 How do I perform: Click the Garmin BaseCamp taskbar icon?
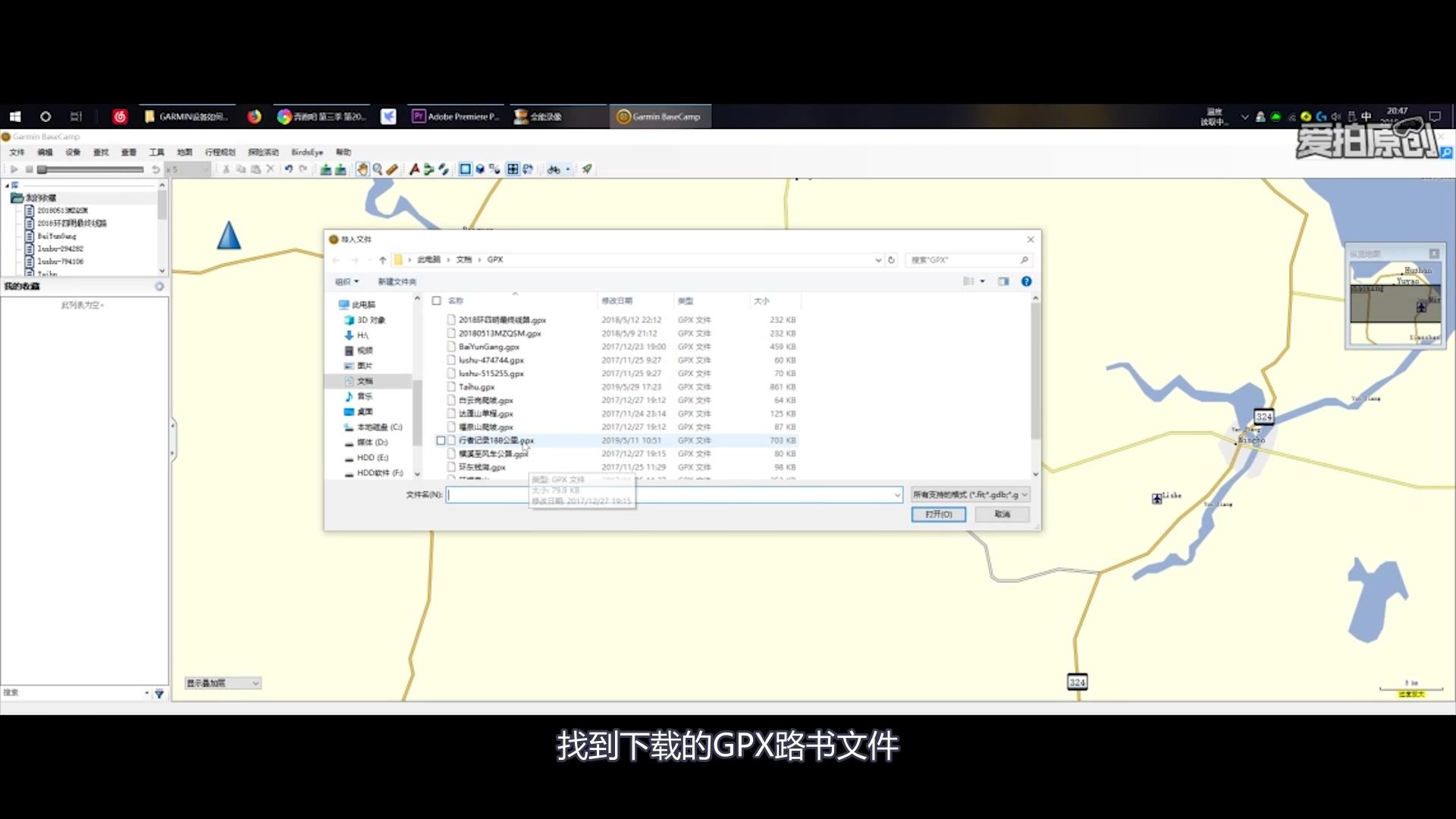(x=658, y=116)
